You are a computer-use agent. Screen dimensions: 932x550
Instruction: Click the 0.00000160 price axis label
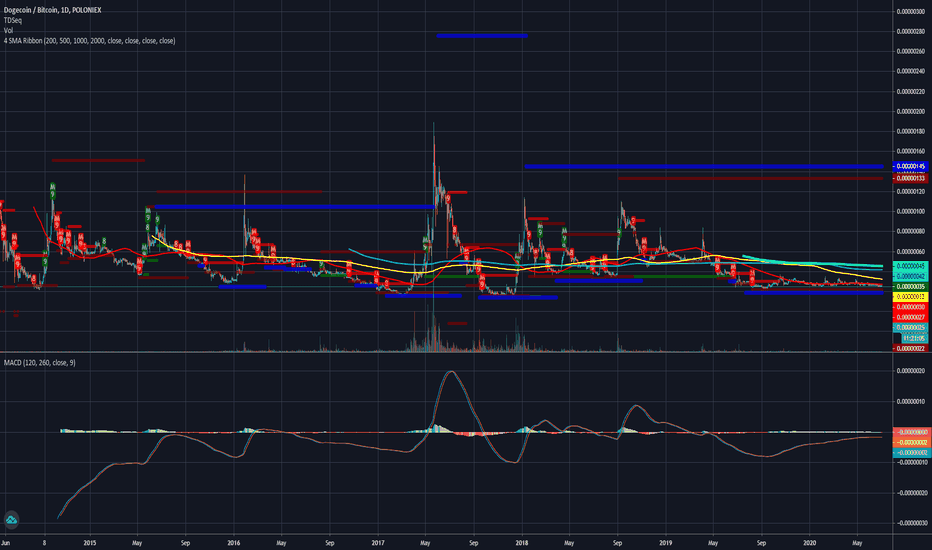[x=910, y=151]
